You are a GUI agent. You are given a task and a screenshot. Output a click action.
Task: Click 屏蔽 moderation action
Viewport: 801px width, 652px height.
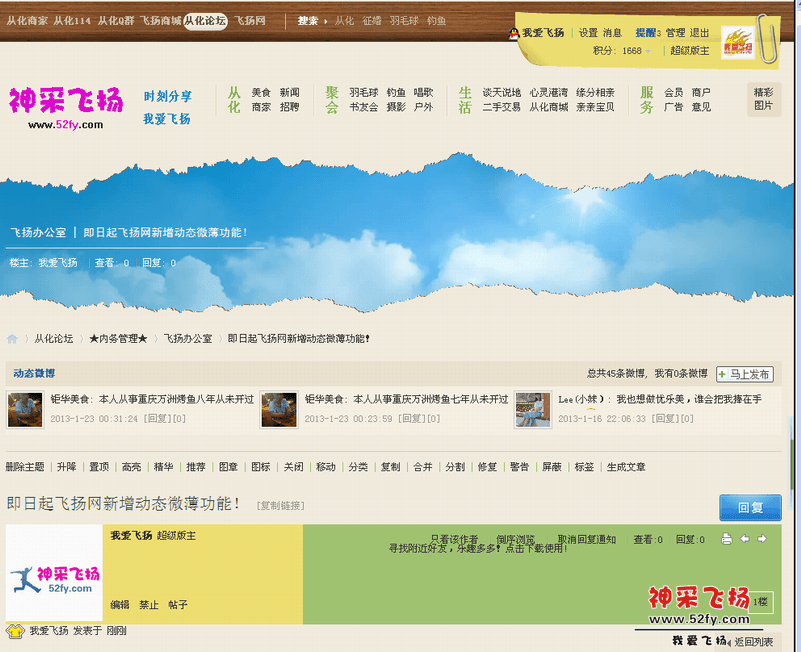tap(552, 467)
